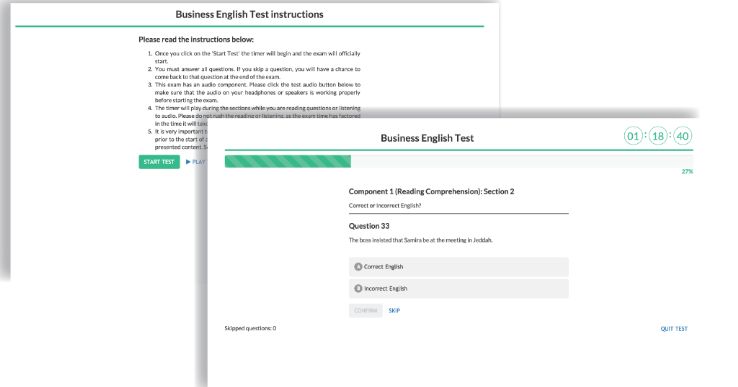
Task: Select the Correct English radio option
Action: pos(458,266)
